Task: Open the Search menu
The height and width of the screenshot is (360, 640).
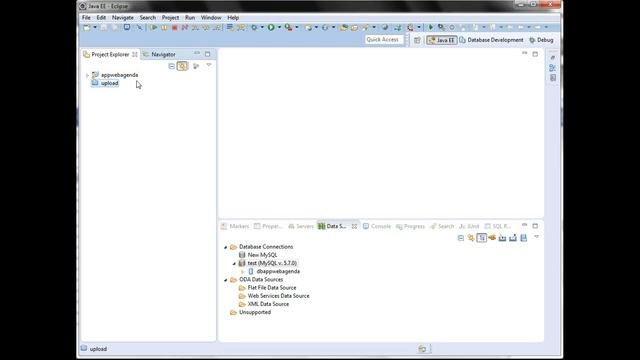Action: pyautogui.click(x=147, y=18)
